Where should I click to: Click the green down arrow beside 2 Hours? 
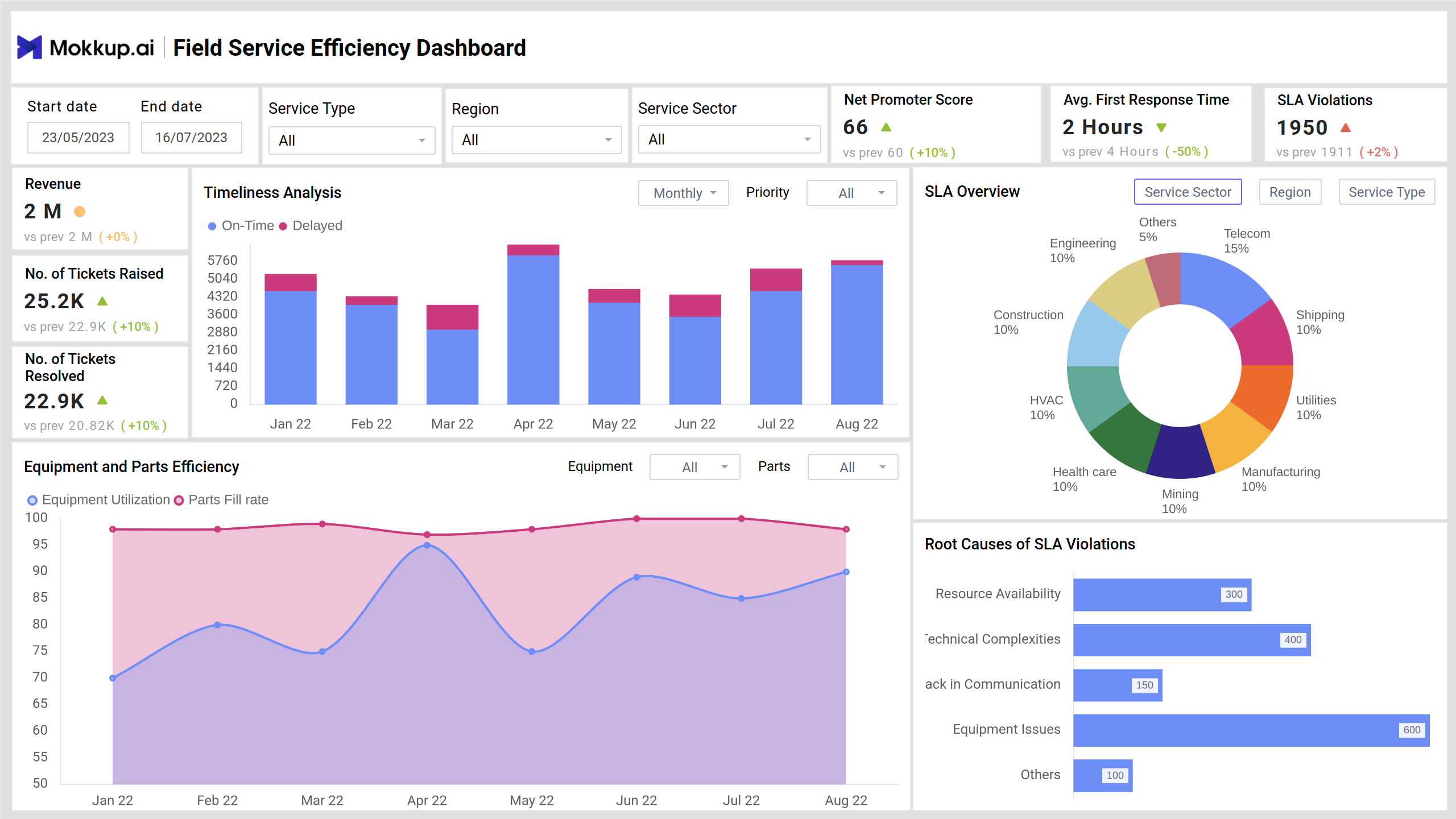[x=1161, y=127]
